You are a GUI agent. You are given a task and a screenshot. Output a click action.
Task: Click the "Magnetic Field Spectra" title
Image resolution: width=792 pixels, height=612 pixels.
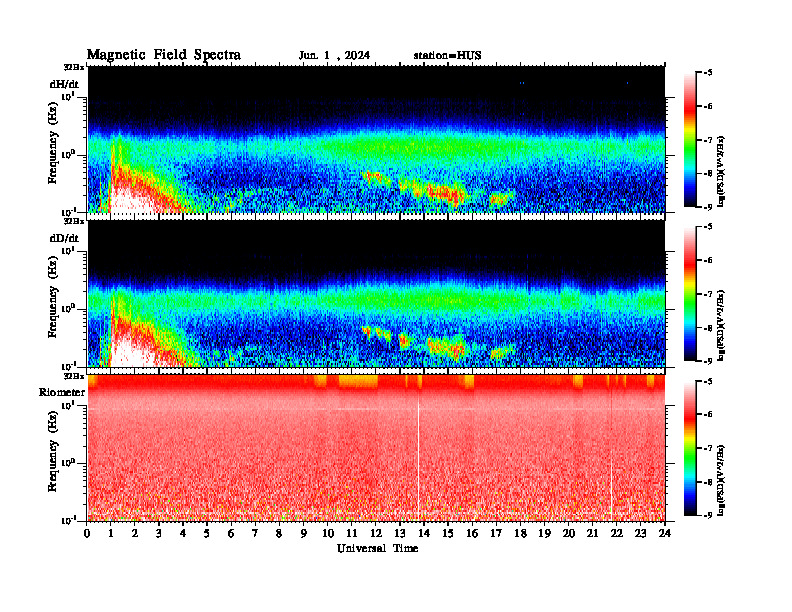(164, 55)
